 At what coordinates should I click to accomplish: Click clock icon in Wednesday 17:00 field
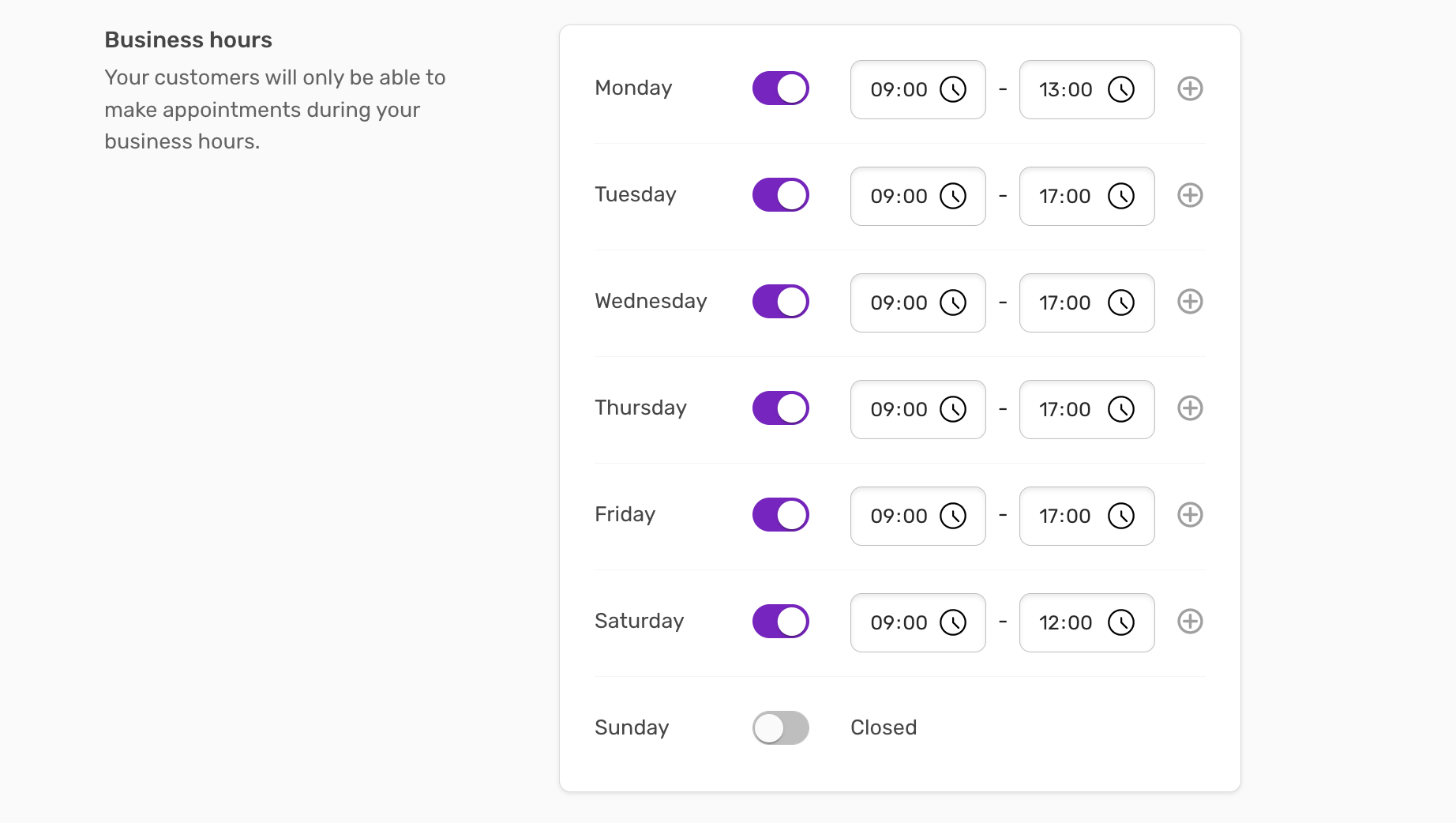1121,303
